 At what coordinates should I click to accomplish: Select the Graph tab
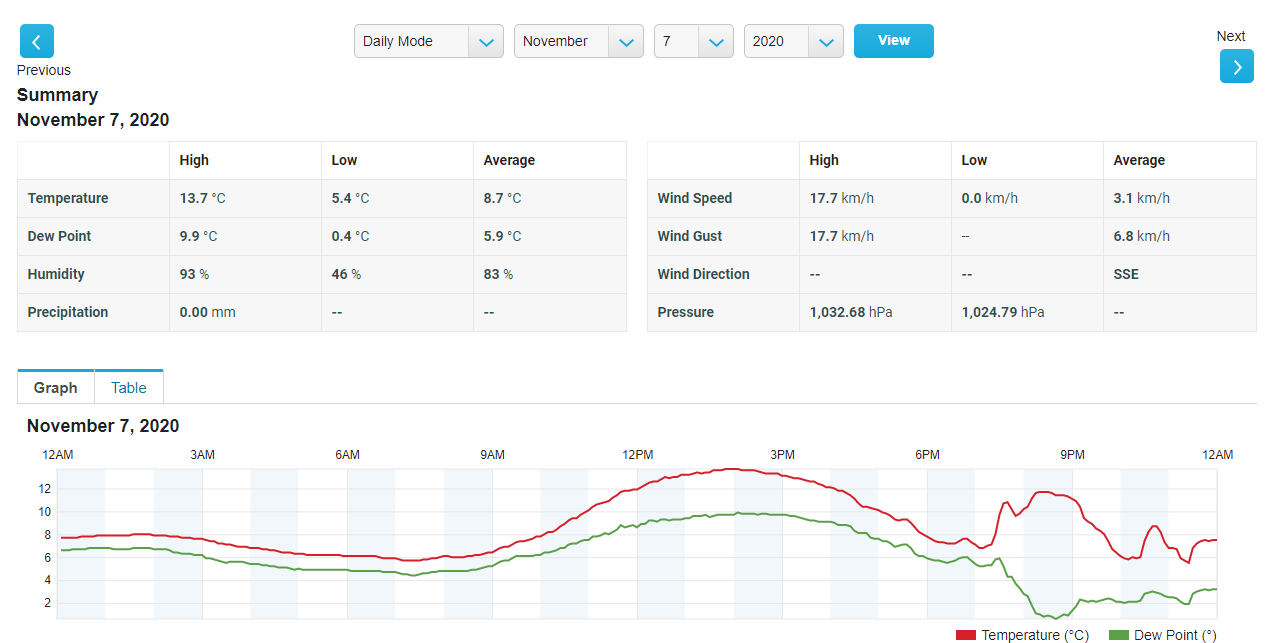[x=56, y=388]
